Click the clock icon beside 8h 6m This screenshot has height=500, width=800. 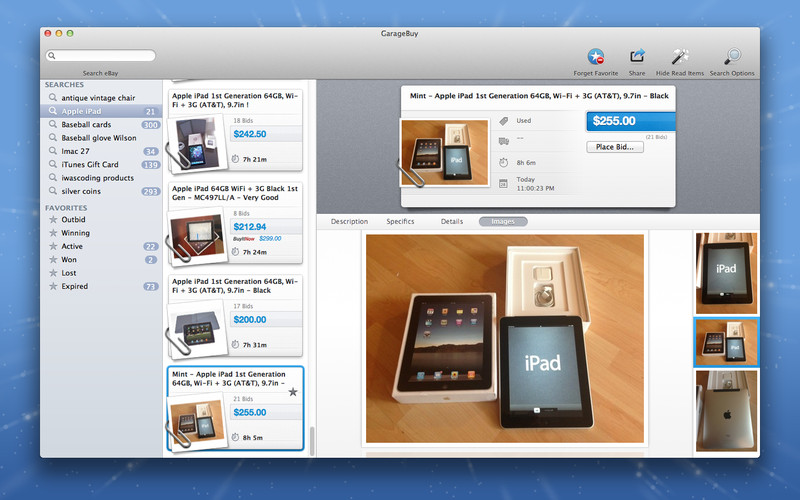pyautogui.click(x=504, y=163)
